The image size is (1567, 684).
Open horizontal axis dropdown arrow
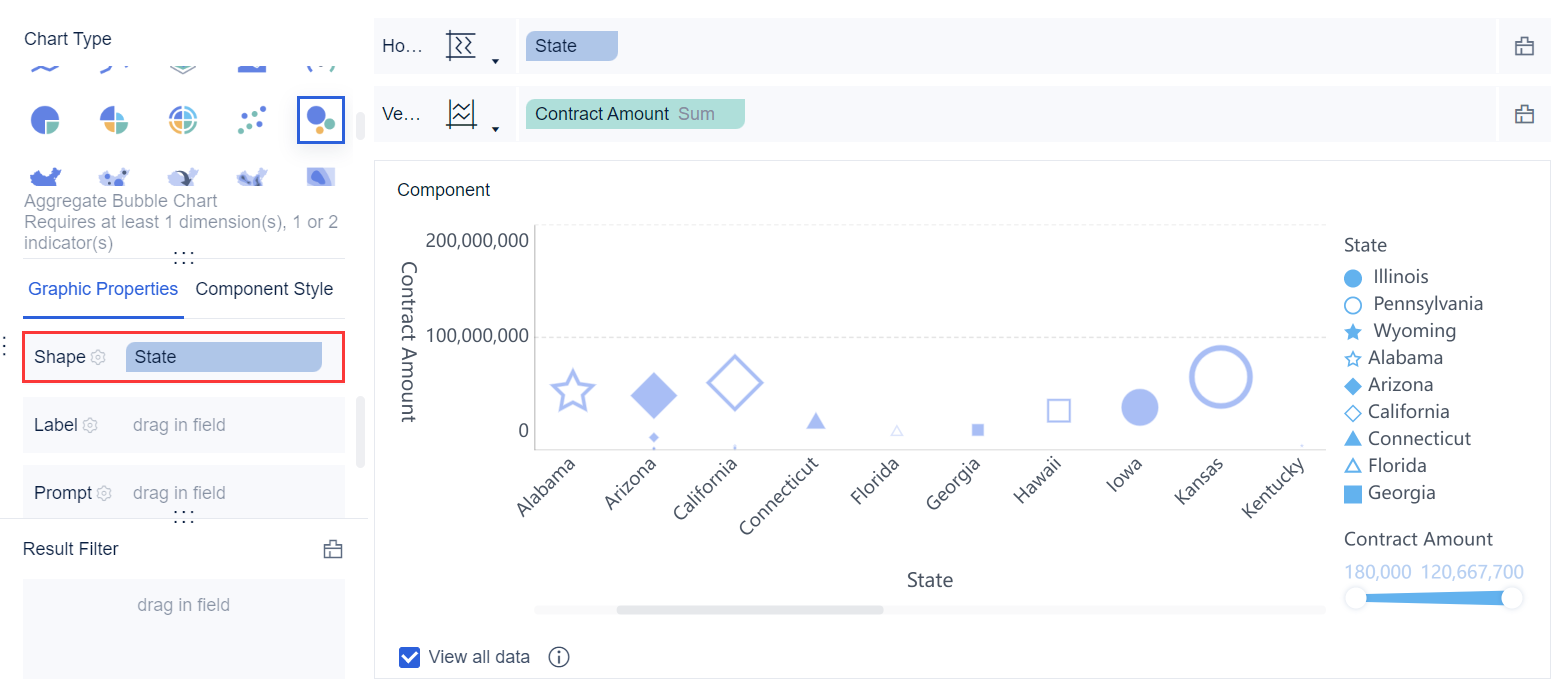point(495,62)
